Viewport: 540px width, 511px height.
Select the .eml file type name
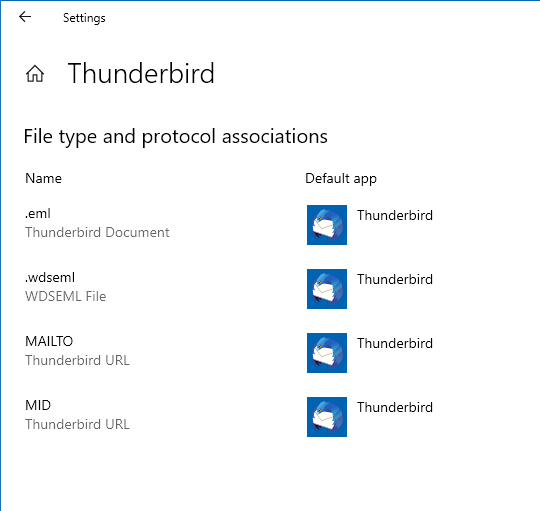(38, 213)
